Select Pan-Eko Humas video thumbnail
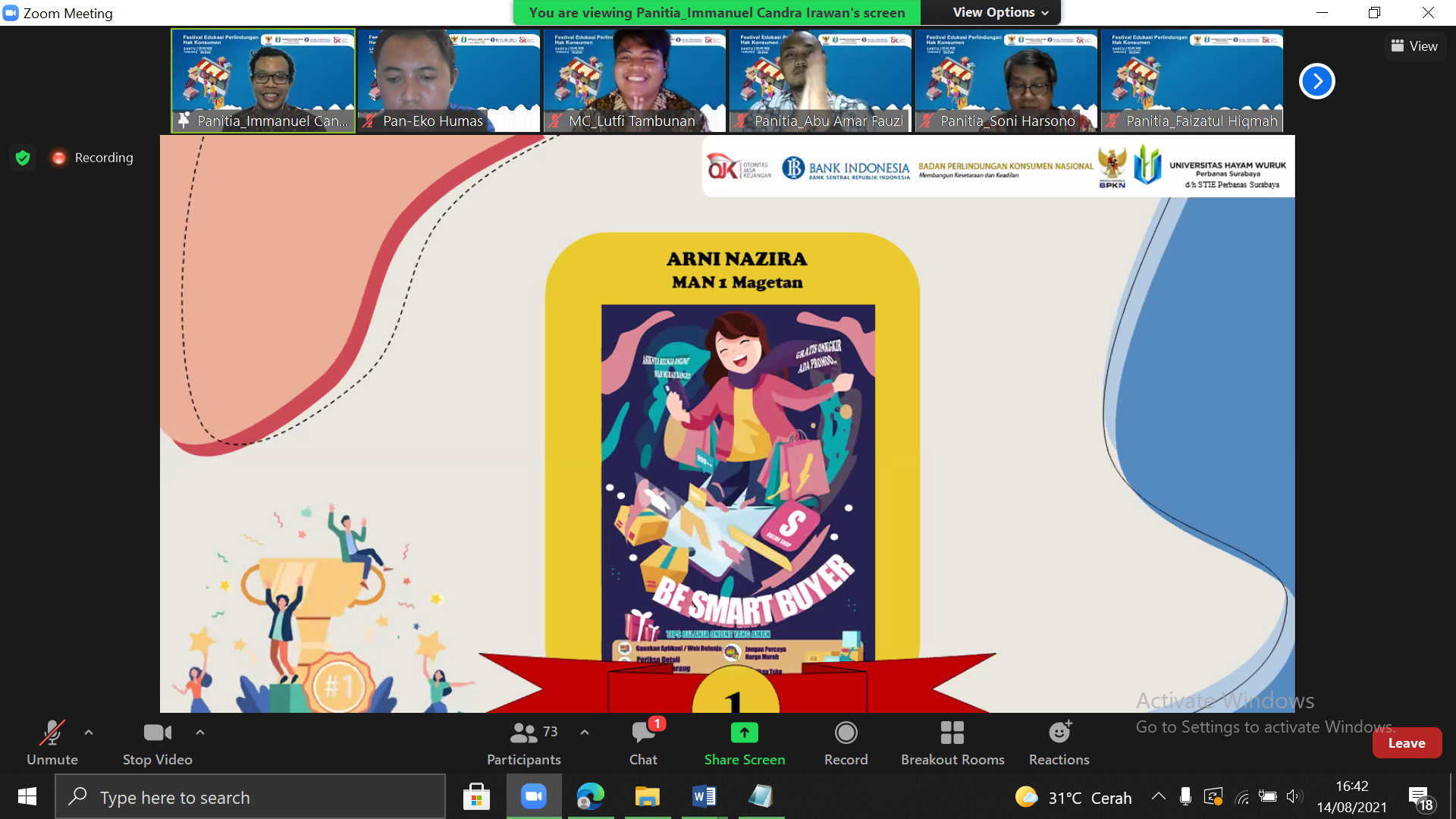The width and height of the screenshot is (1456, 819). pyautogui.click(x=449, y=81)
